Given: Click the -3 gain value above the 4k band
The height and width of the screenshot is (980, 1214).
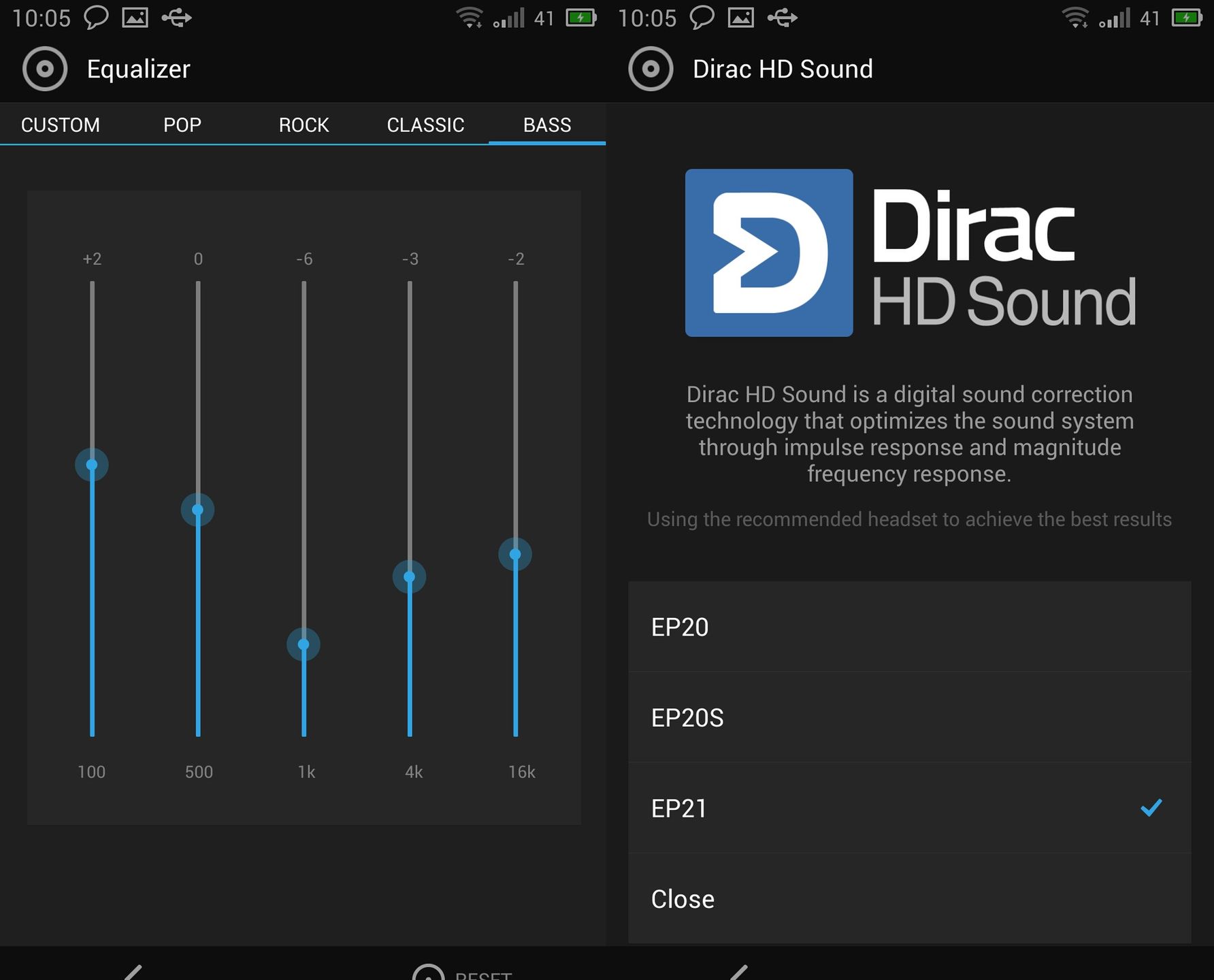Looking at the screenshot, I should click(410, 259).
